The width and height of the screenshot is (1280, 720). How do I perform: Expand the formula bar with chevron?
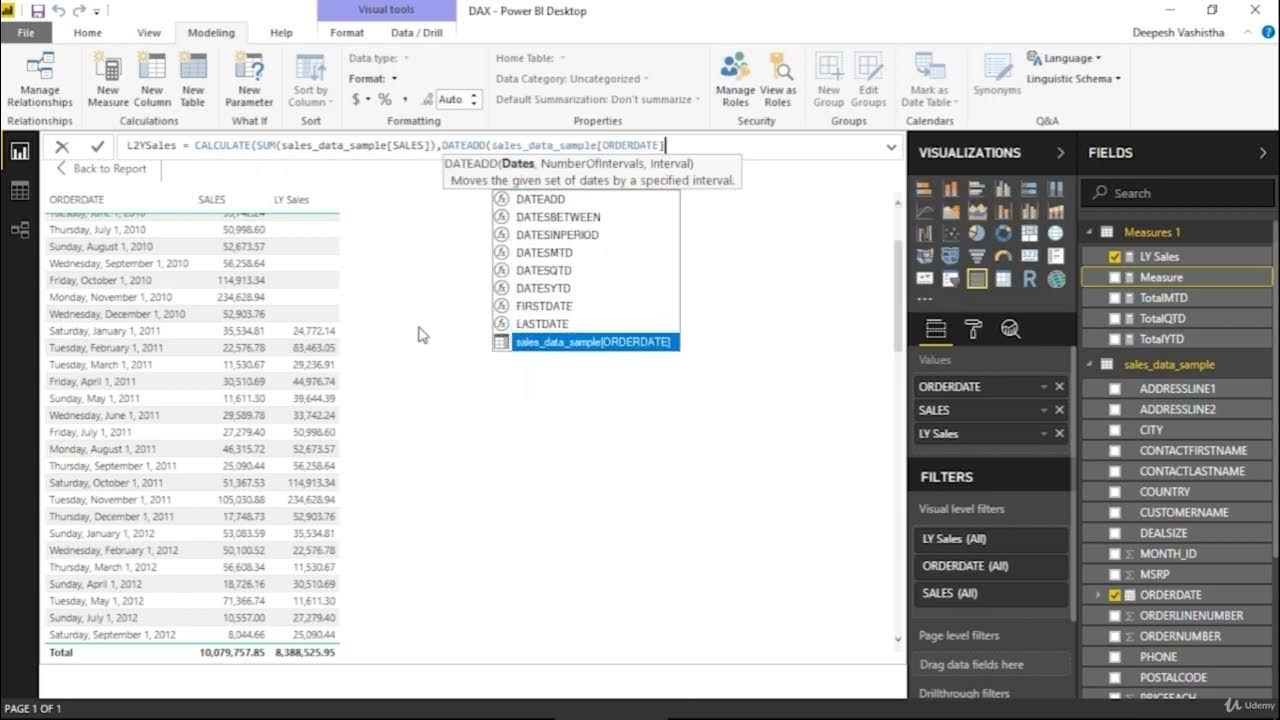(891, 147)
